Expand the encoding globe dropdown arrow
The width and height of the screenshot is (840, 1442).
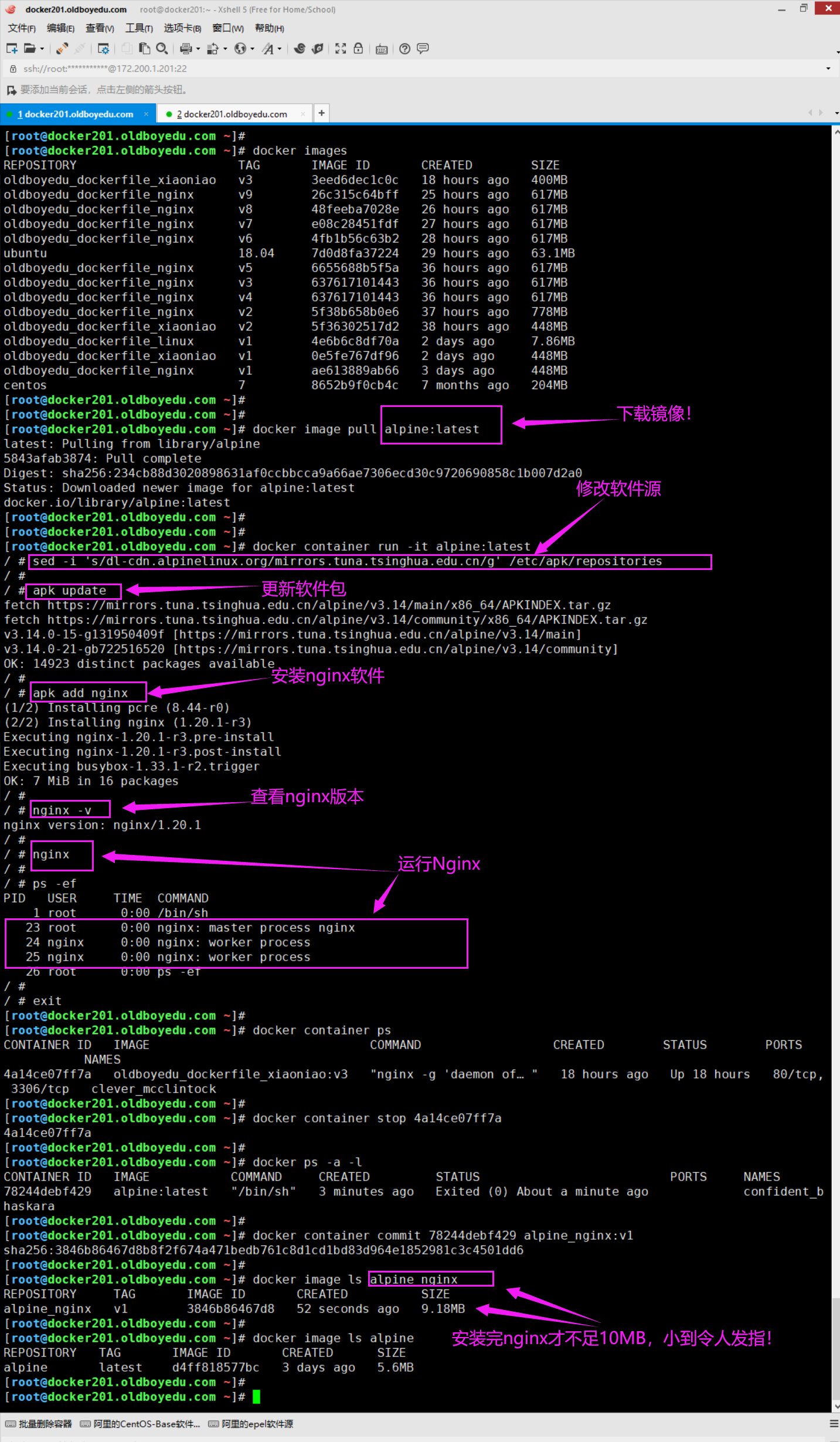pyautogui.click(x=253, y=49)
